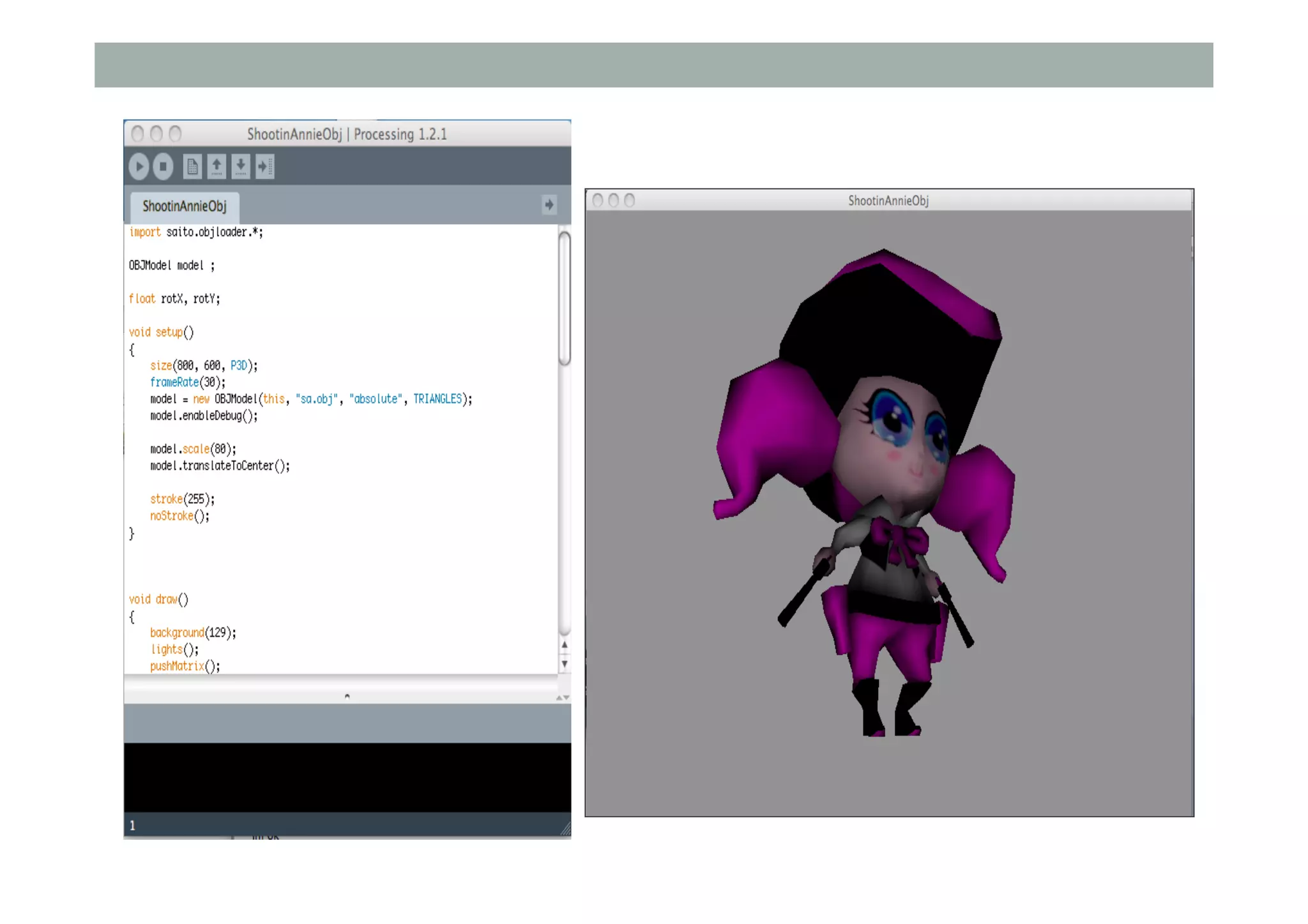Stop the running sketch

(163, 167)
